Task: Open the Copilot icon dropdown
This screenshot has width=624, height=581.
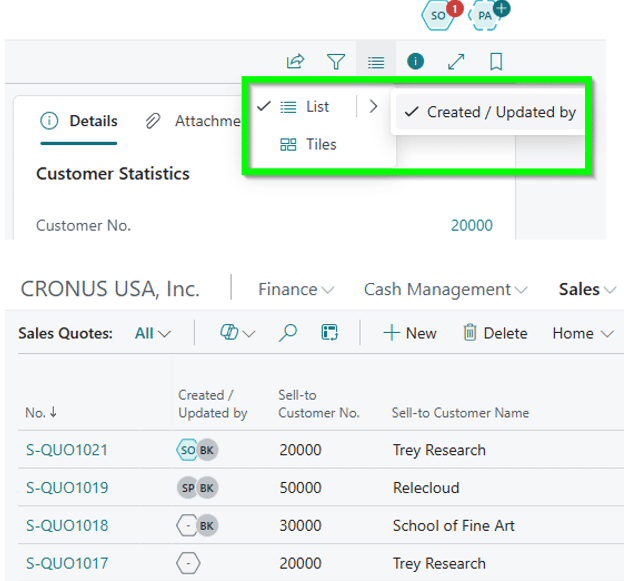Action: pos(237,333)
